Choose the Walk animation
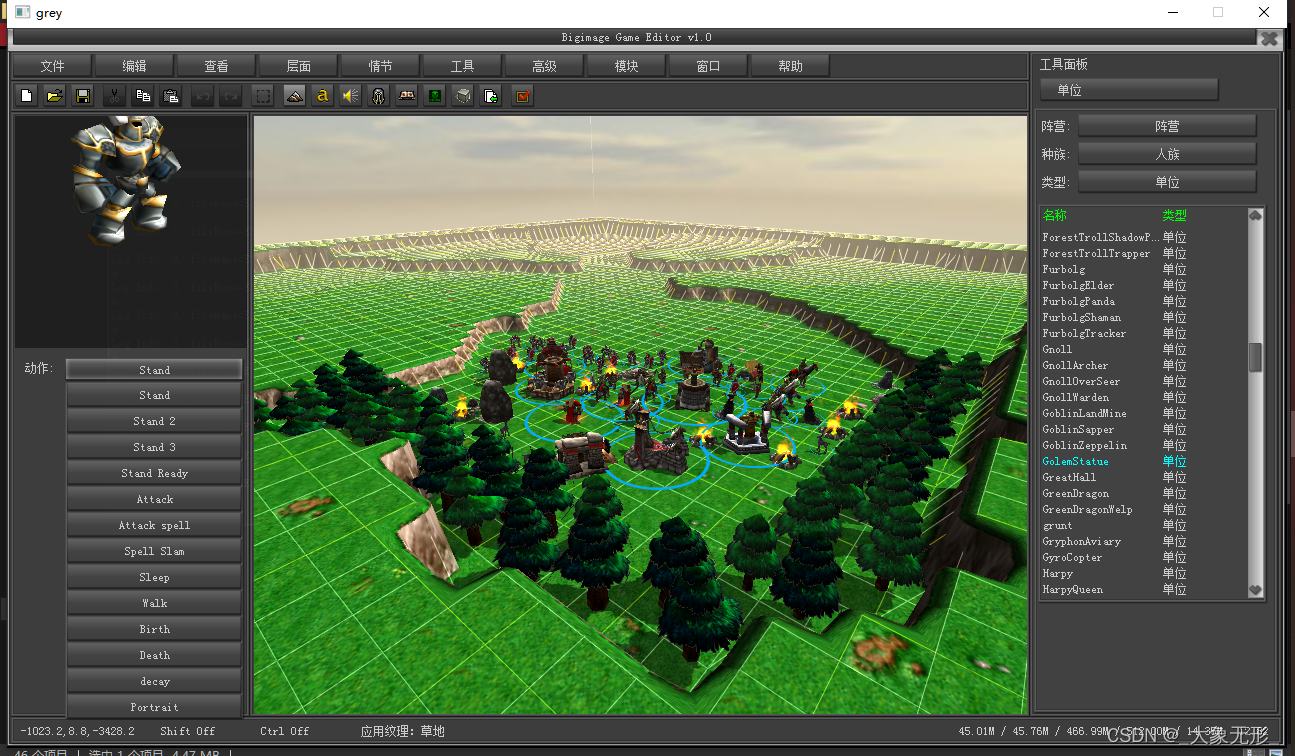This screenshot has height=756, width=1295. click(154, 603)
